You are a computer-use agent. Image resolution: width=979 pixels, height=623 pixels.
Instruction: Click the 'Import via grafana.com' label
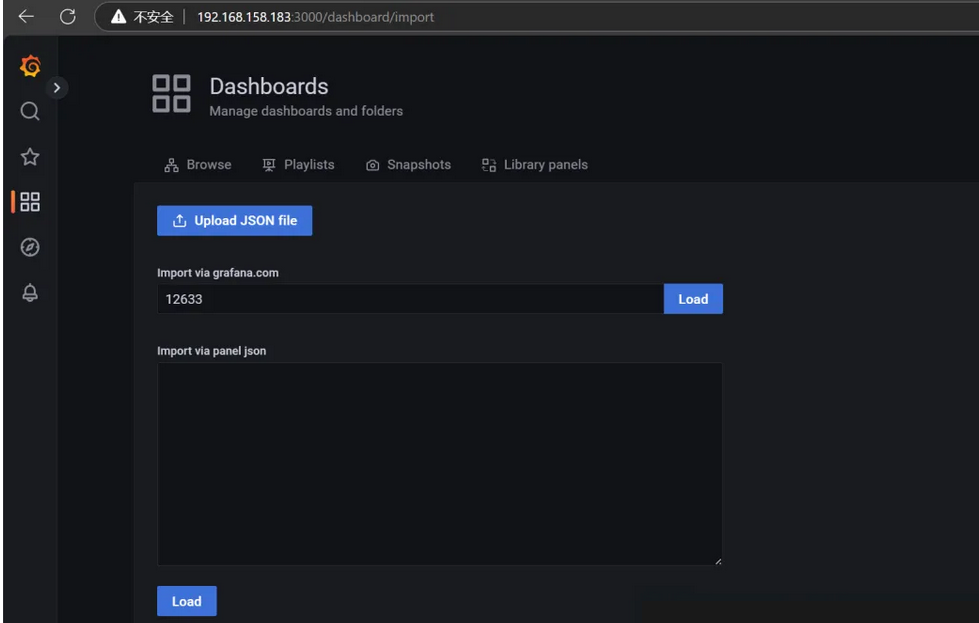pyautogui.click(x=218, y=273)
